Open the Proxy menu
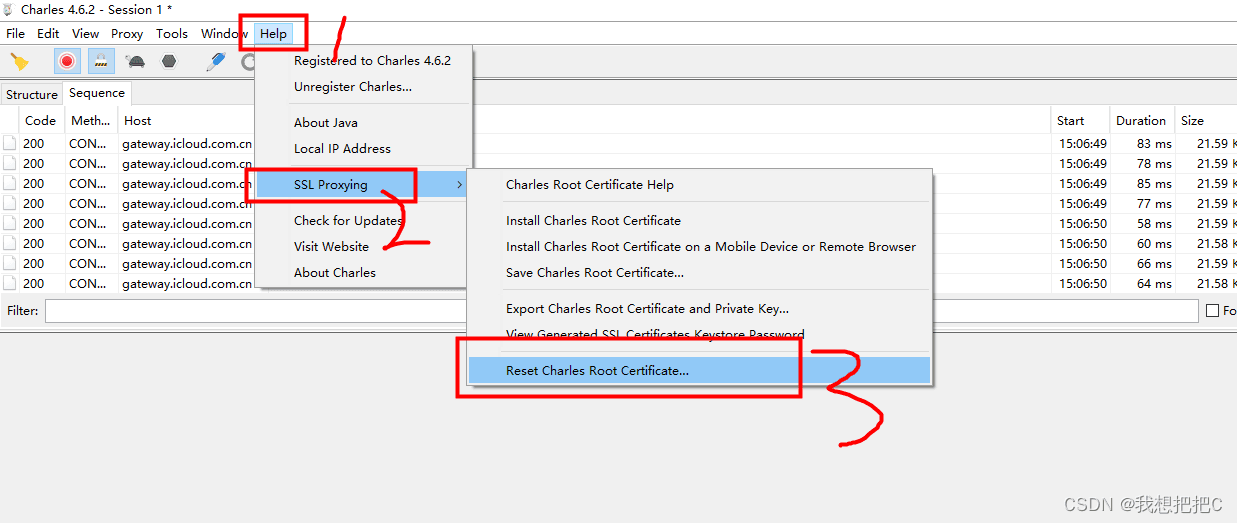Image resolution: width=1237 pixels, height=523 pixels. (127, 33)
